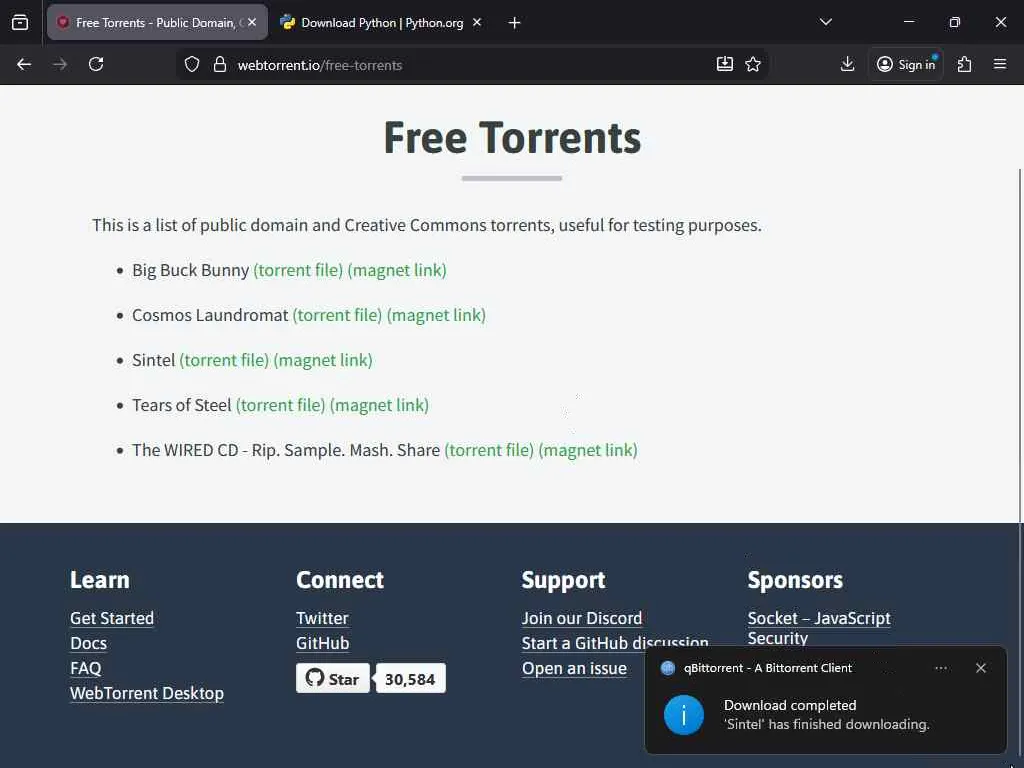Open Tears of Steel magnet link
Viewport: 1024px width, 768px height.
click(379, 406)
